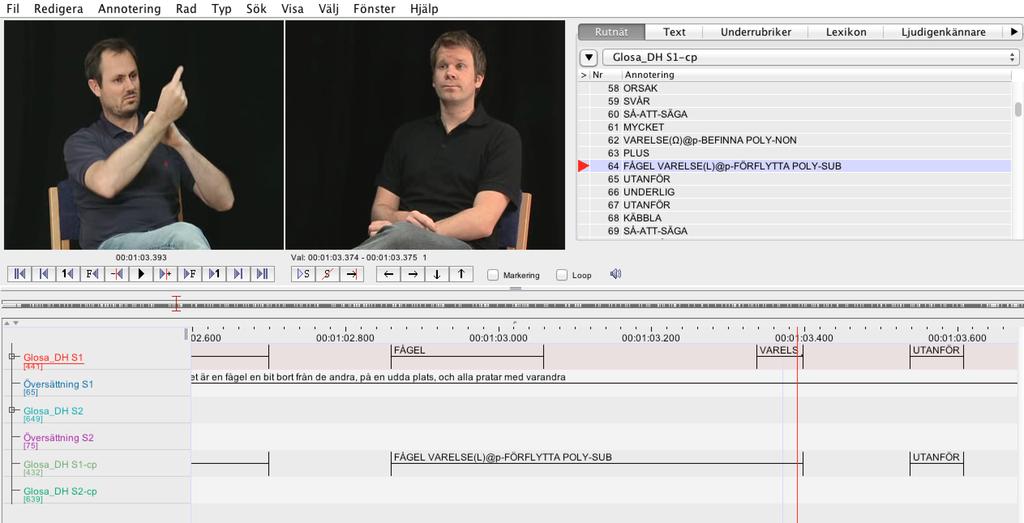Open the Välj menu
Viewport: 1024px width, 523px height.
coord(328,8)
